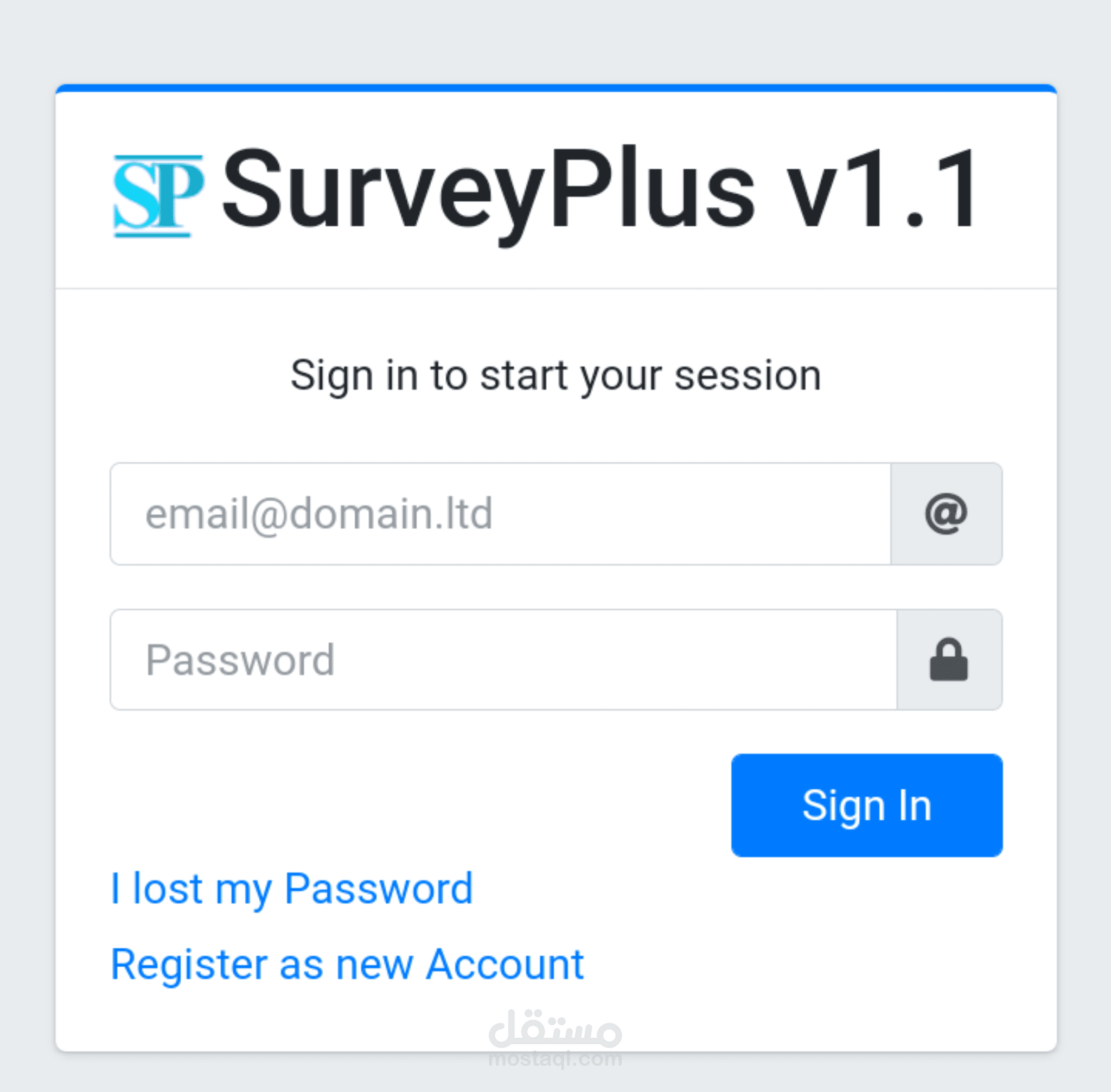Viewport: 1111px width, 1092px height.
Task: Click the @ icon beside email field
Action: pos(946,514)
